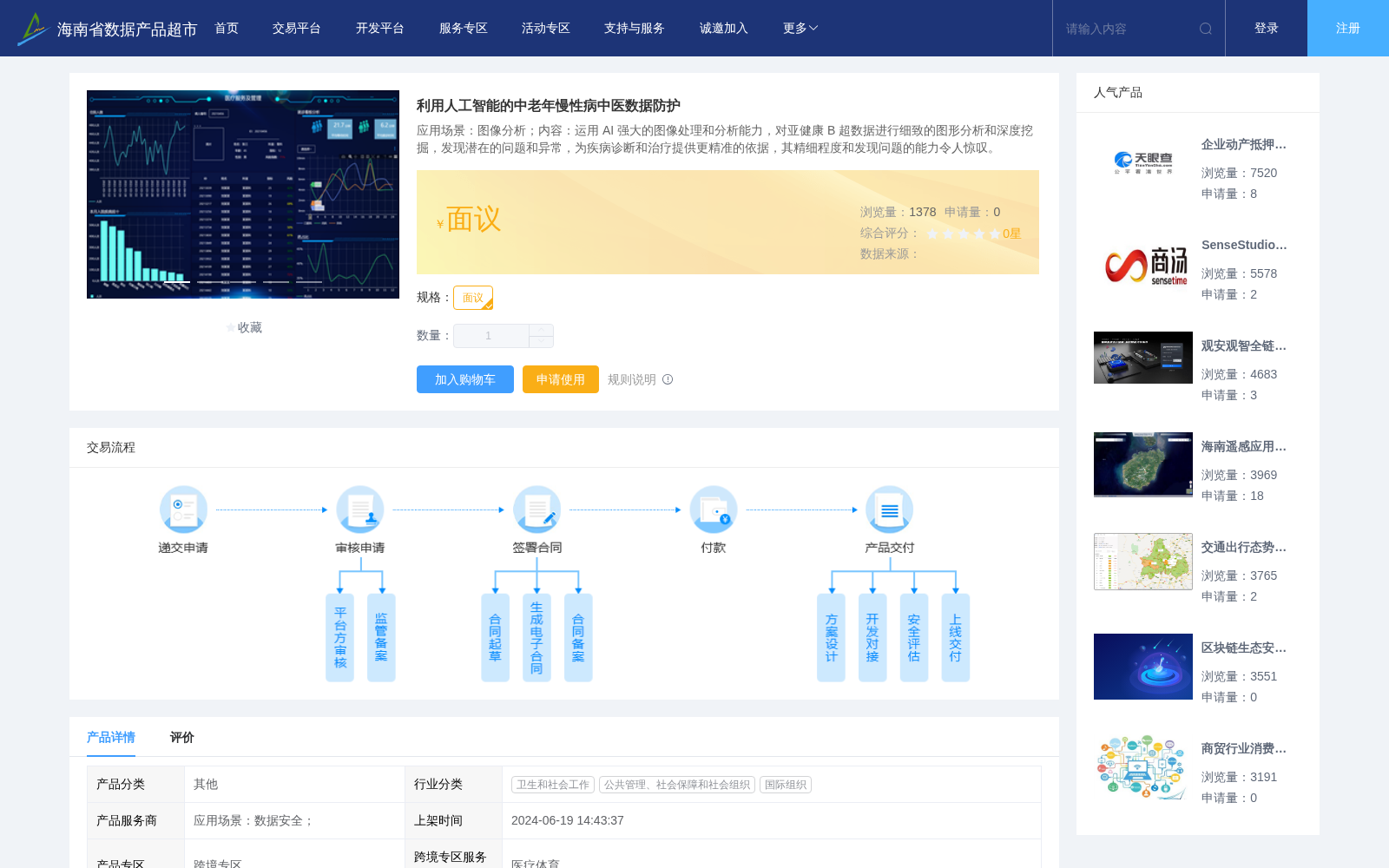Screen dimensions: 1389x868
Task: Focus the 请输入内容 search field
Action: pos(1127,29)
